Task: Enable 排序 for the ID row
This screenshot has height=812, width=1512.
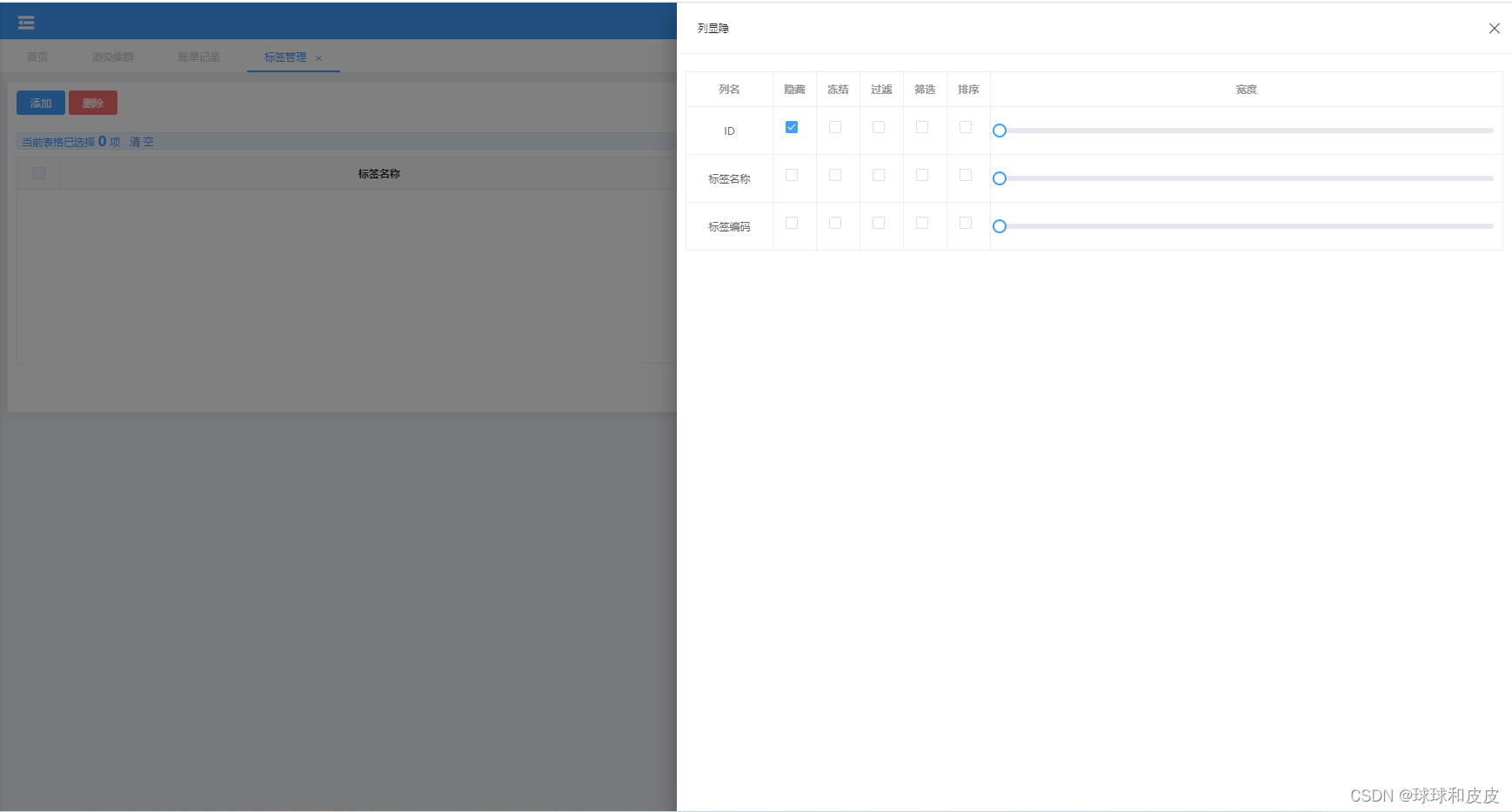Action: [x=966, y=127]
